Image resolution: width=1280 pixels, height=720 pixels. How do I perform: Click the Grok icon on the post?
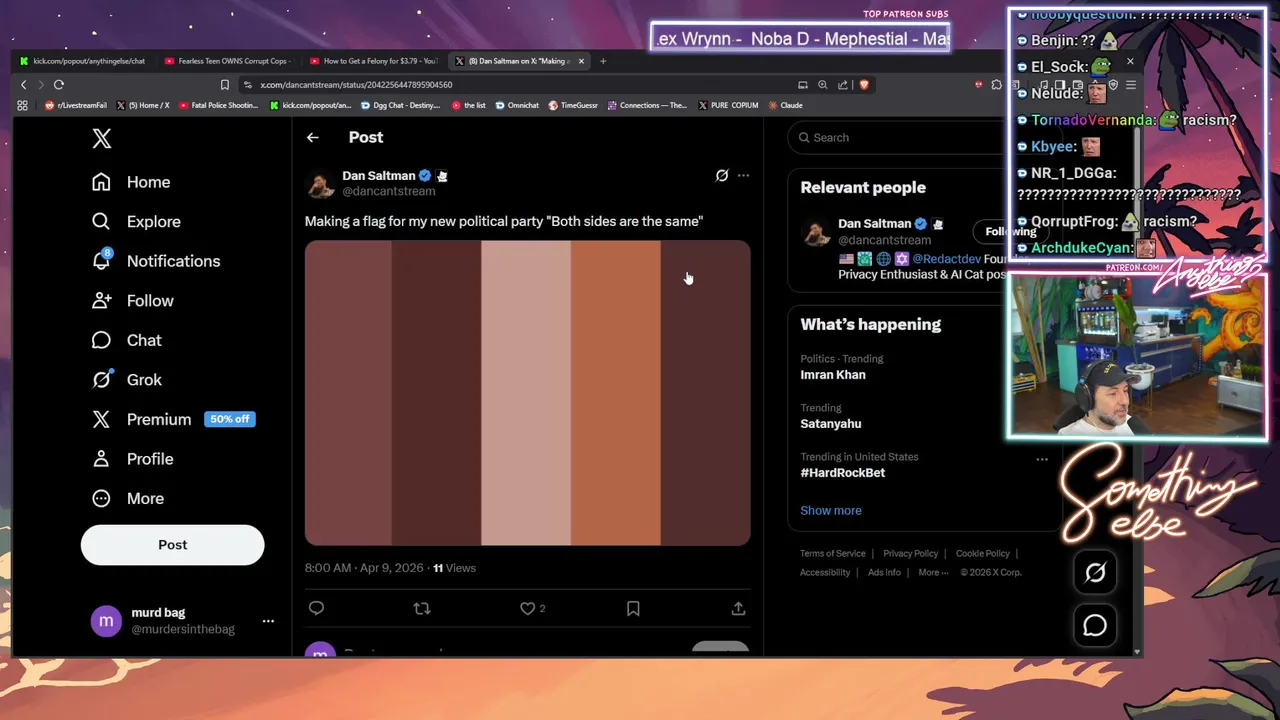tap(722, 175)
